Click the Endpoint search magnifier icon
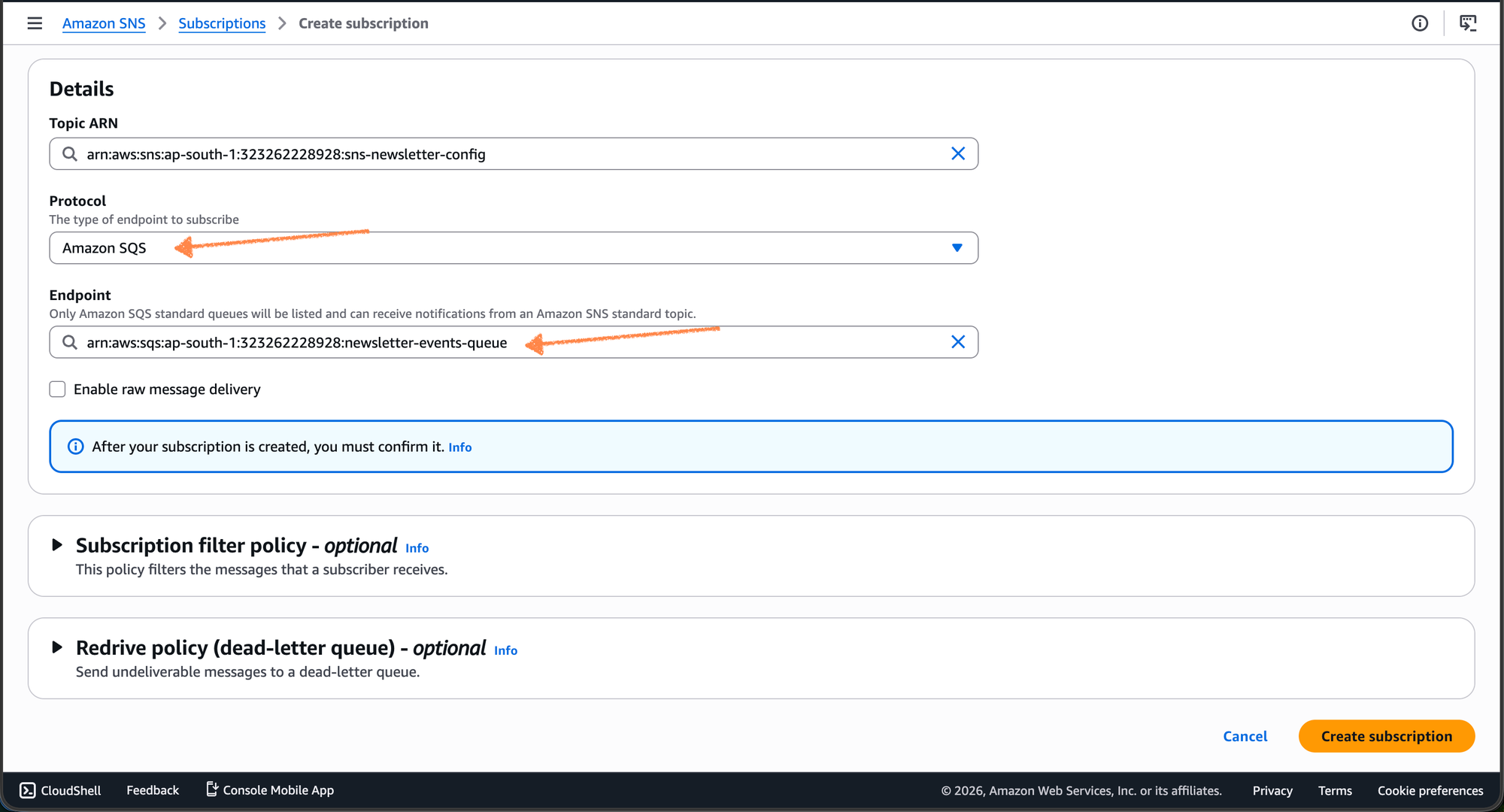This screenshot has height=812, width=1504. point(70,342)
